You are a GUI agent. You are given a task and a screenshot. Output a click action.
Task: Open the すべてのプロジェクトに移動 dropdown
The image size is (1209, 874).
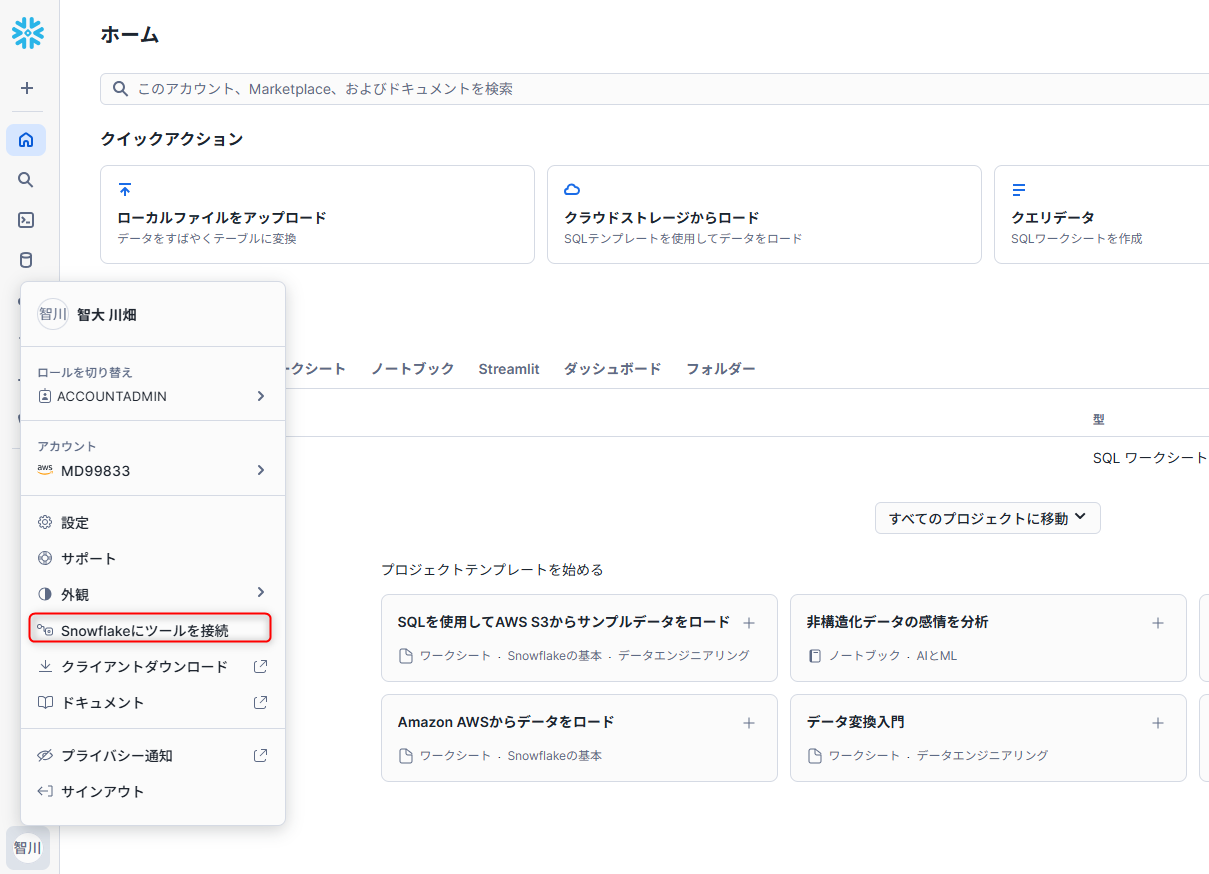coord(988,518)
